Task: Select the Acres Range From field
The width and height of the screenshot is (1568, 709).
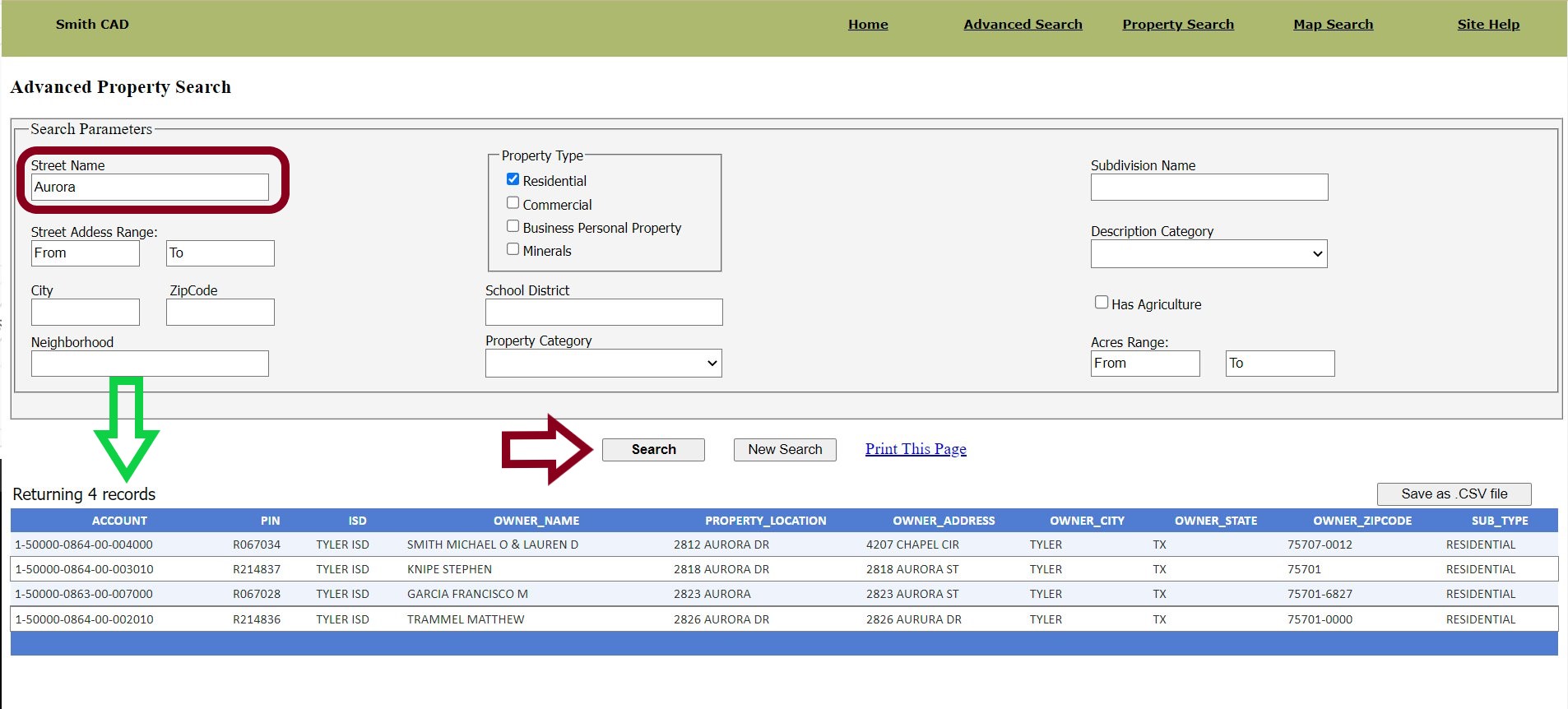Action: [x=1145, y=364]
